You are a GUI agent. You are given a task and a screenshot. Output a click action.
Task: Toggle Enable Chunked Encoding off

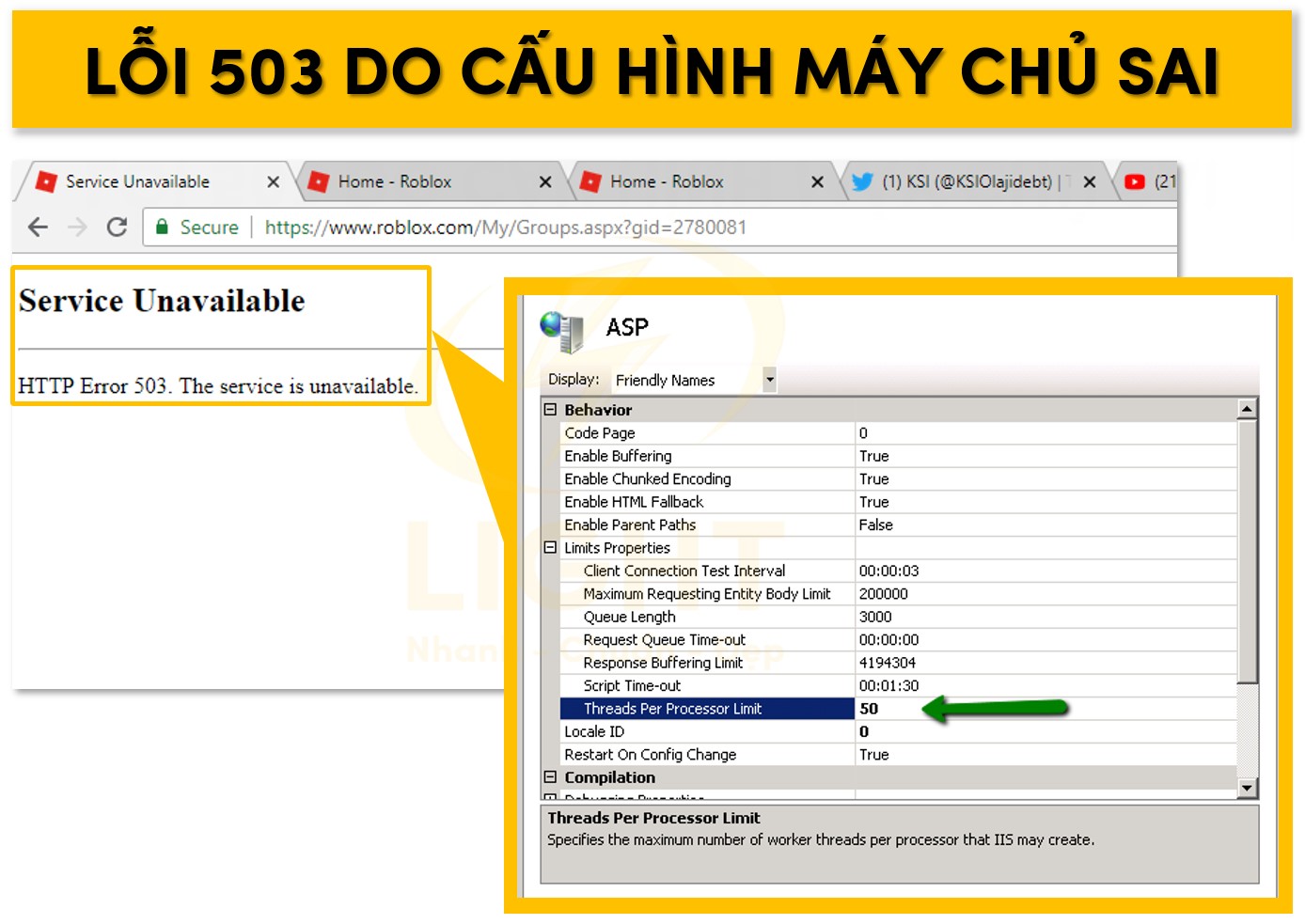click(874, 478)
